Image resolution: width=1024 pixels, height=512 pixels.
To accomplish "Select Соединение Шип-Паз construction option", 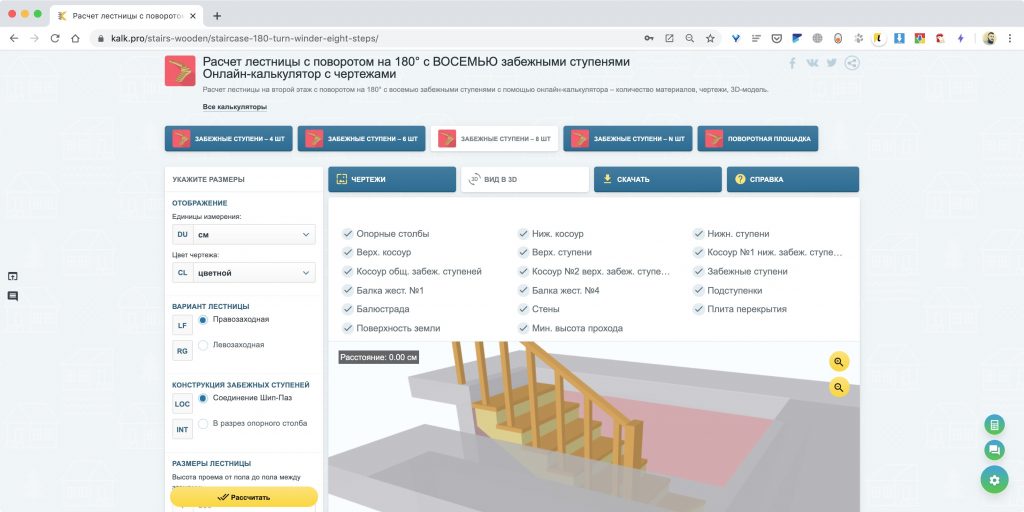I will tap(203, 398).
